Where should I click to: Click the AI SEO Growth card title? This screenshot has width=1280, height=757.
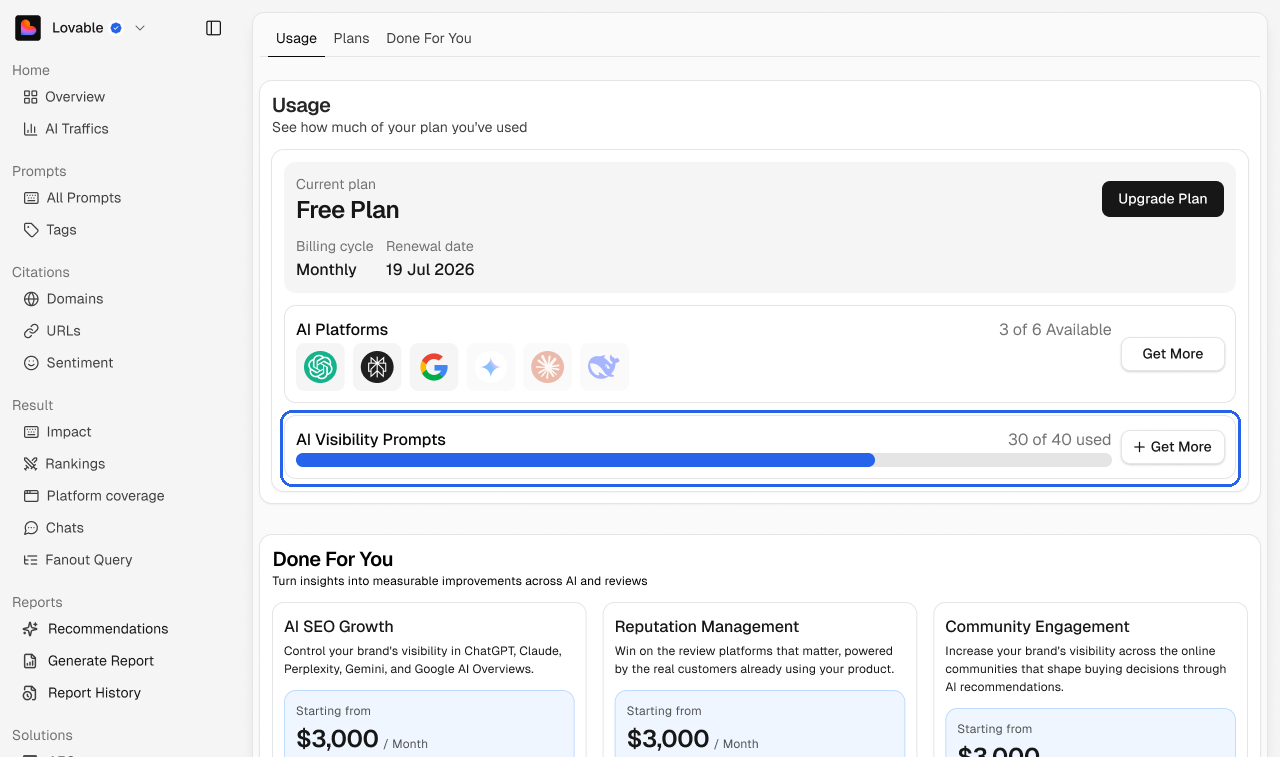click(x=339, y=627)
